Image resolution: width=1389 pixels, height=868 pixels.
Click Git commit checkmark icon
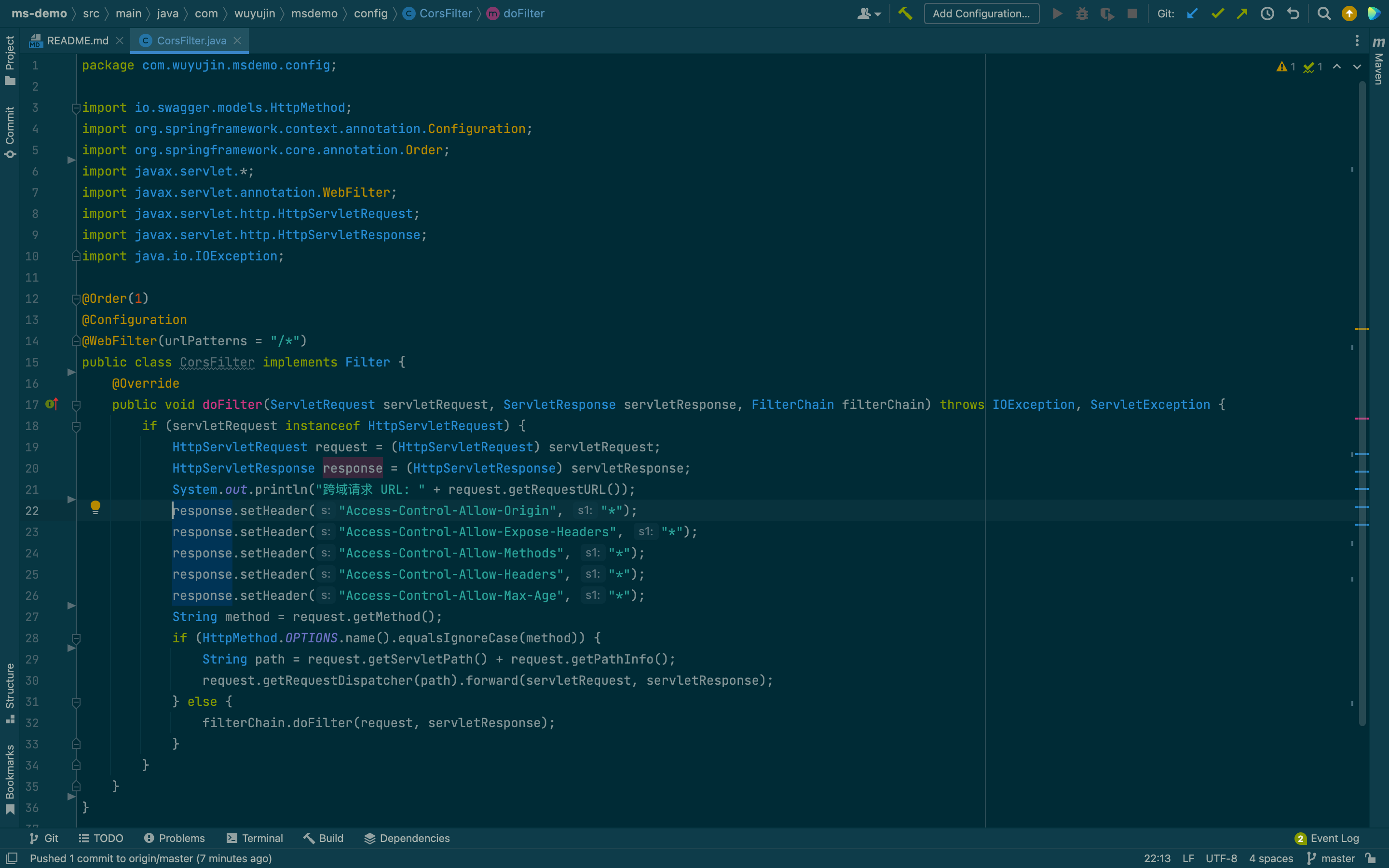click(x=1217, y=13)
